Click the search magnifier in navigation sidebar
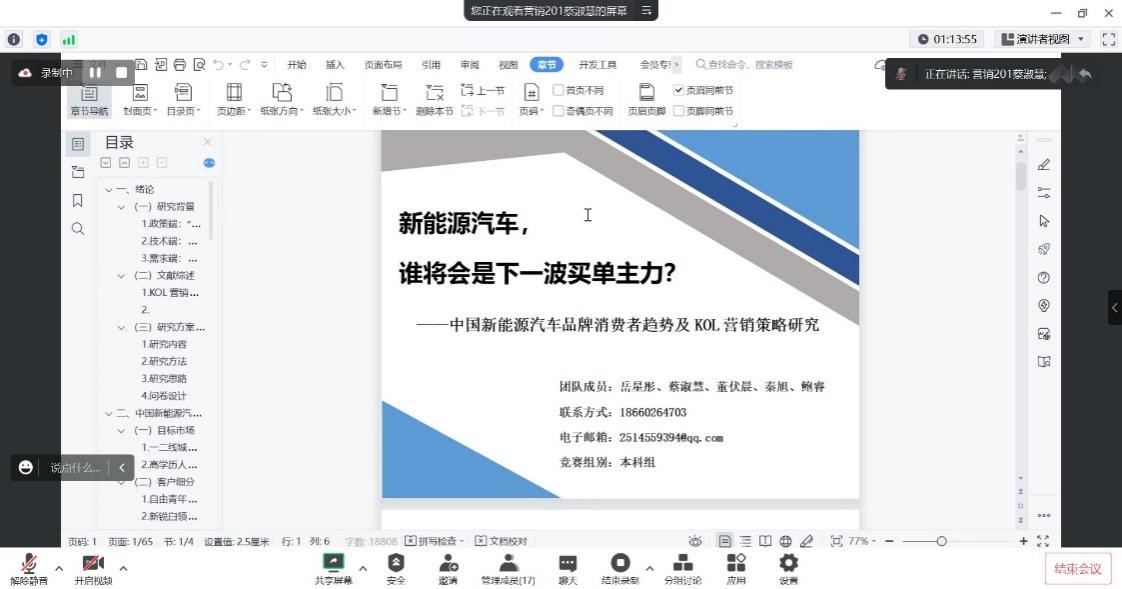The height and width of the screenshot is (589, 1122). (78, 229)
